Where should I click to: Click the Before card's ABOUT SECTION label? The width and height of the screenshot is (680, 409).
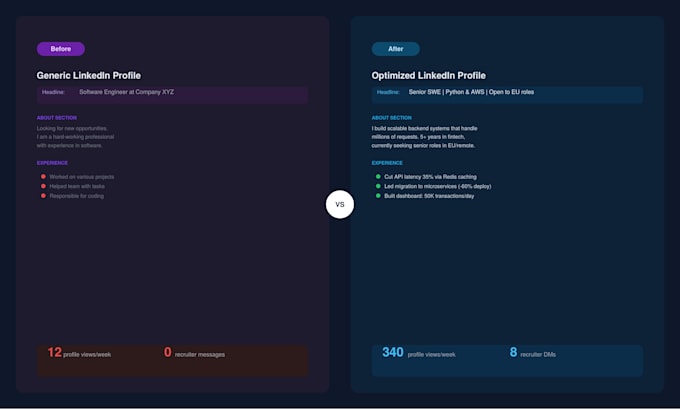click(x=57, y=118)
